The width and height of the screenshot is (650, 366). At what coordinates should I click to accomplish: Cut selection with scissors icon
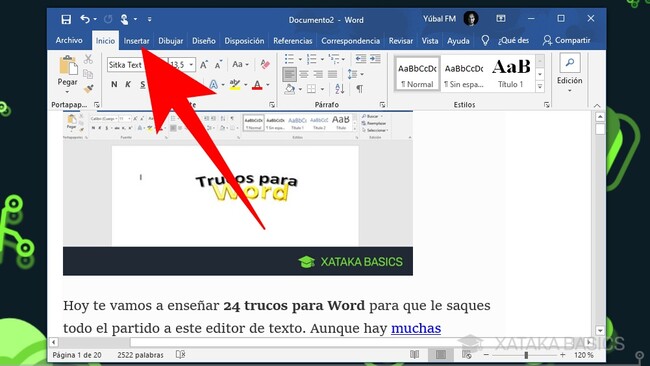[x=88, y=59]
